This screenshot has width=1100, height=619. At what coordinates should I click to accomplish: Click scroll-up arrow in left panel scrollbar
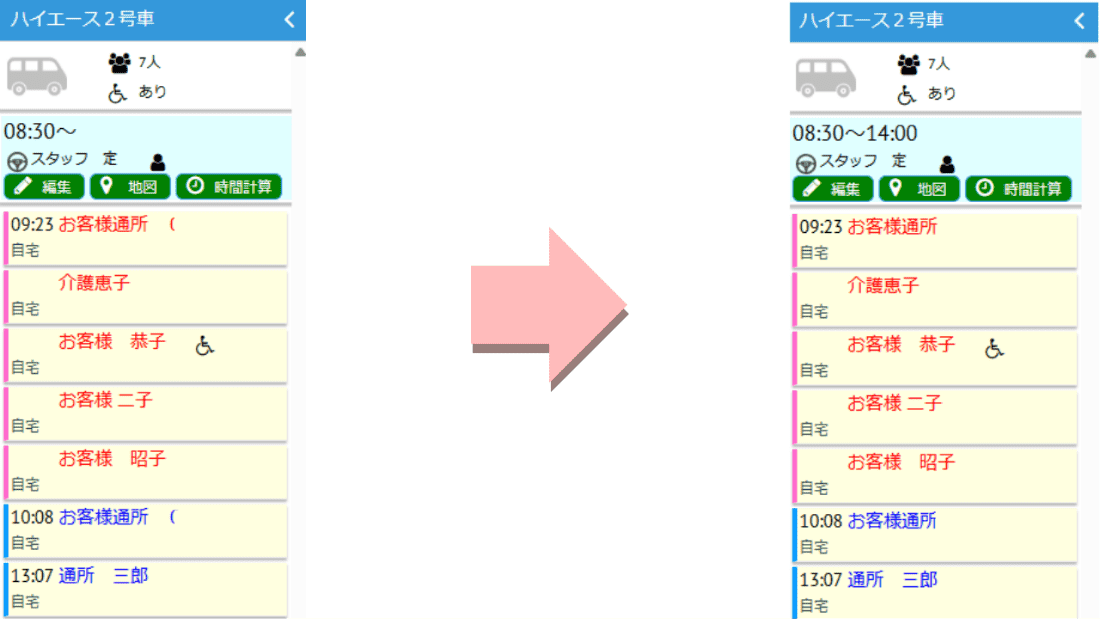point(300,52)
